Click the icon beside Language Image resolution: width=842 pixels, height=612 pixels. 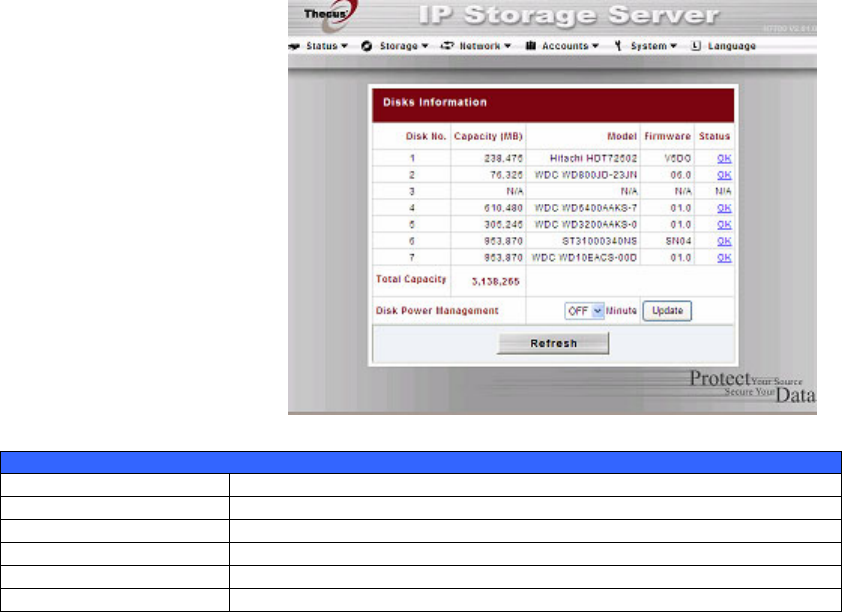coord(696,46)
